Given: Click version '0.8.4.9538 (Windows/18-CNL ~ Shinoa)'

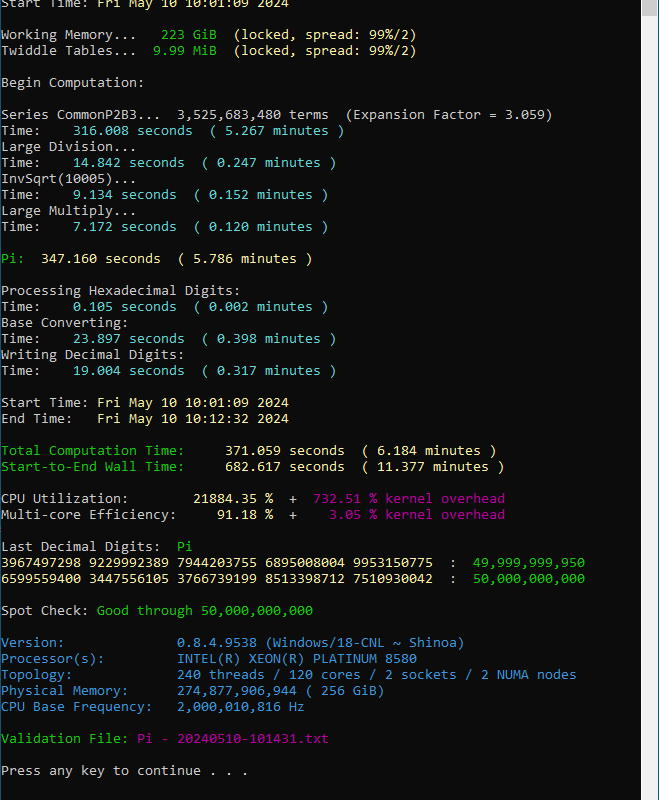Looking at the screenshot, I should 320,643.
